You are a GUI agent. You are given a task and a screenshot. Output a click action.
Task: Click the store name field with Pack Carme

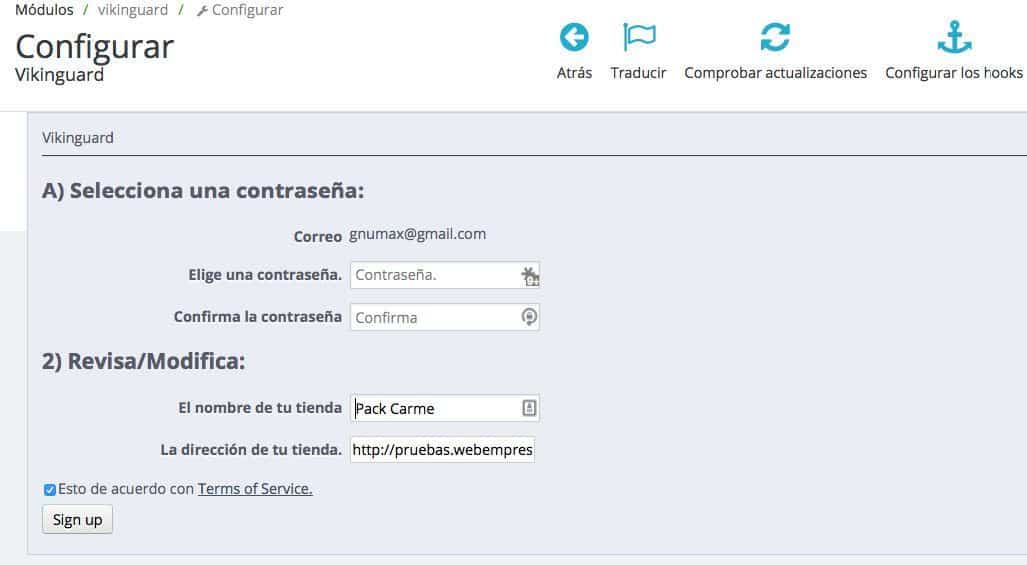445,408
